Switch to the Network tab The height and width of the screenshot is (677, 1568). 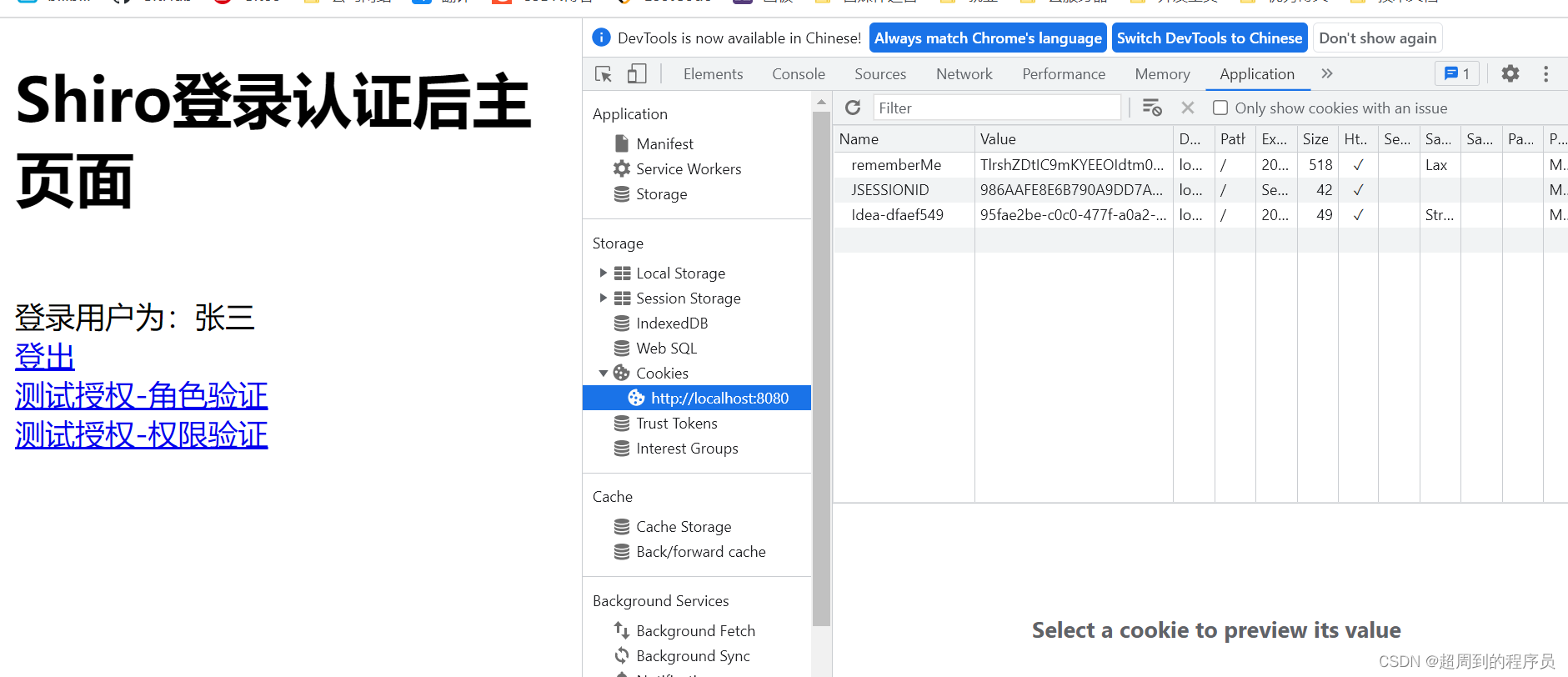964,74
